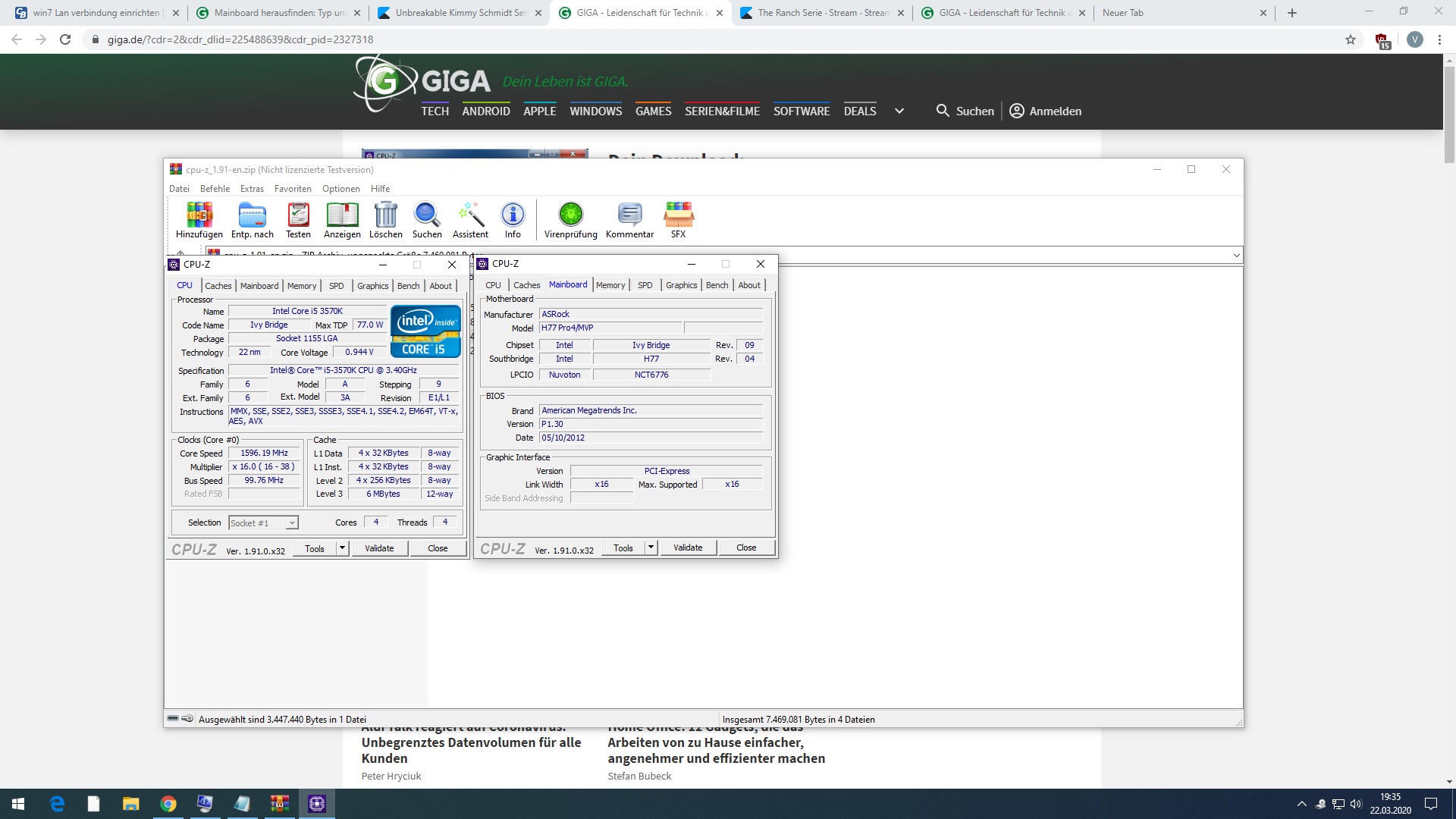
Task: Open Chrome from the Windows taskbar
Action: [x=168, y=803]
